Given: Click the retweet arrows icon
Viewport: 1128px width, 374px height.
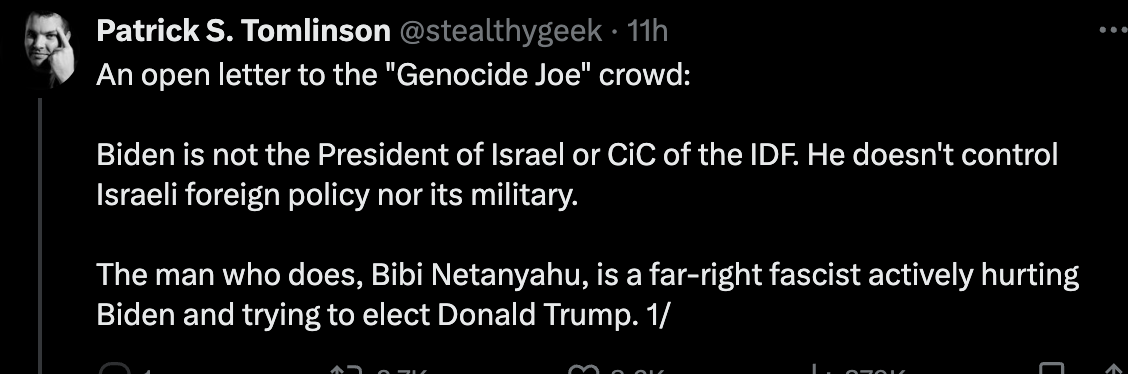Looking at the screenshot, I should coord(344,370).
